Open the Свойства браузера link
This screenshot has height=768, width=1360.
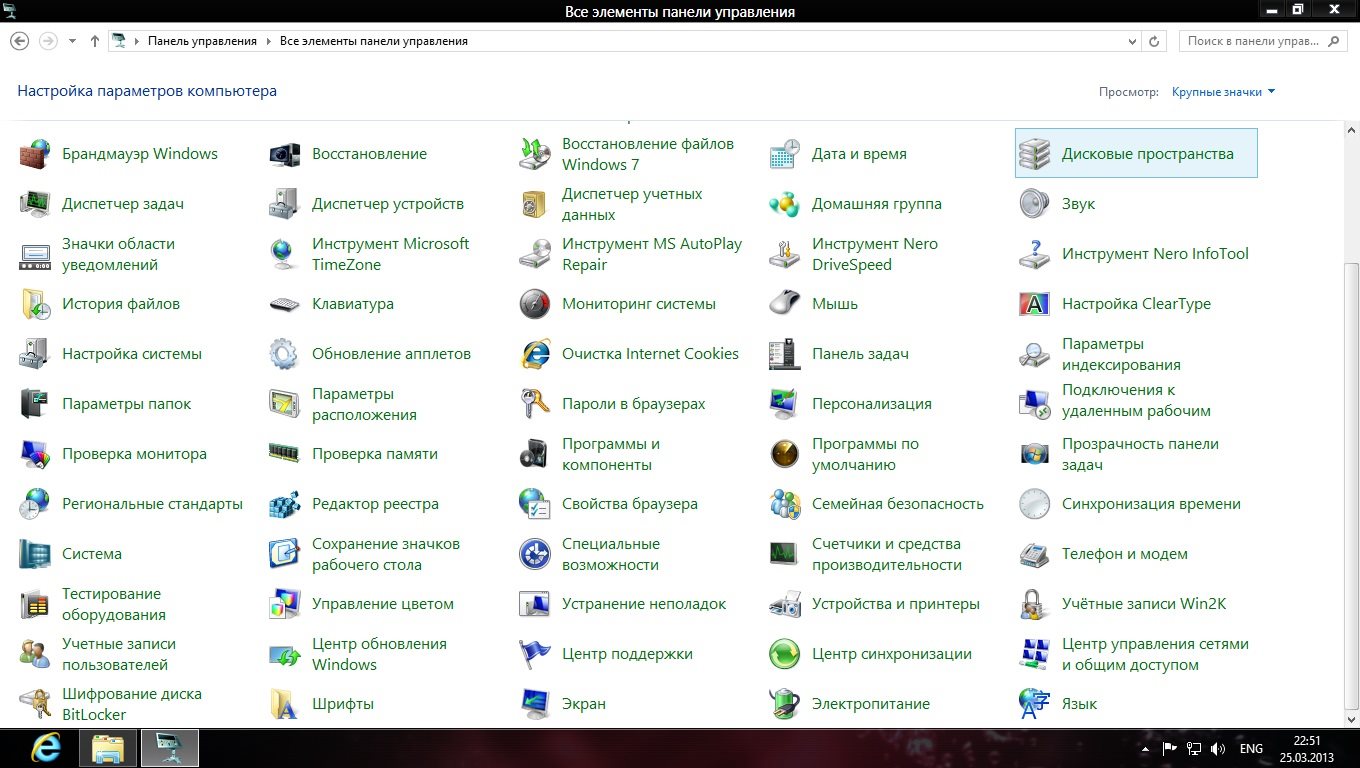630,504
